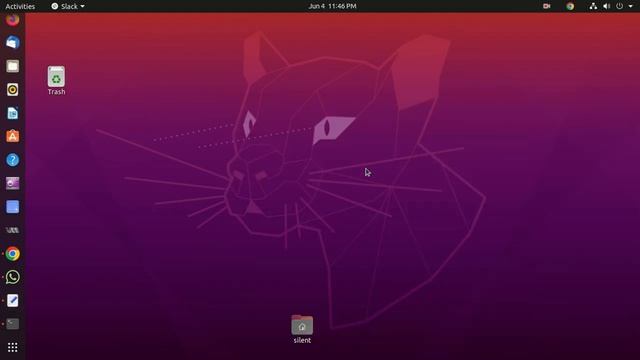Image resolution: width=640 pixels, height=360 pixels.
Task: Launch Google Chrome from the dock
Action: click(12, 254)
